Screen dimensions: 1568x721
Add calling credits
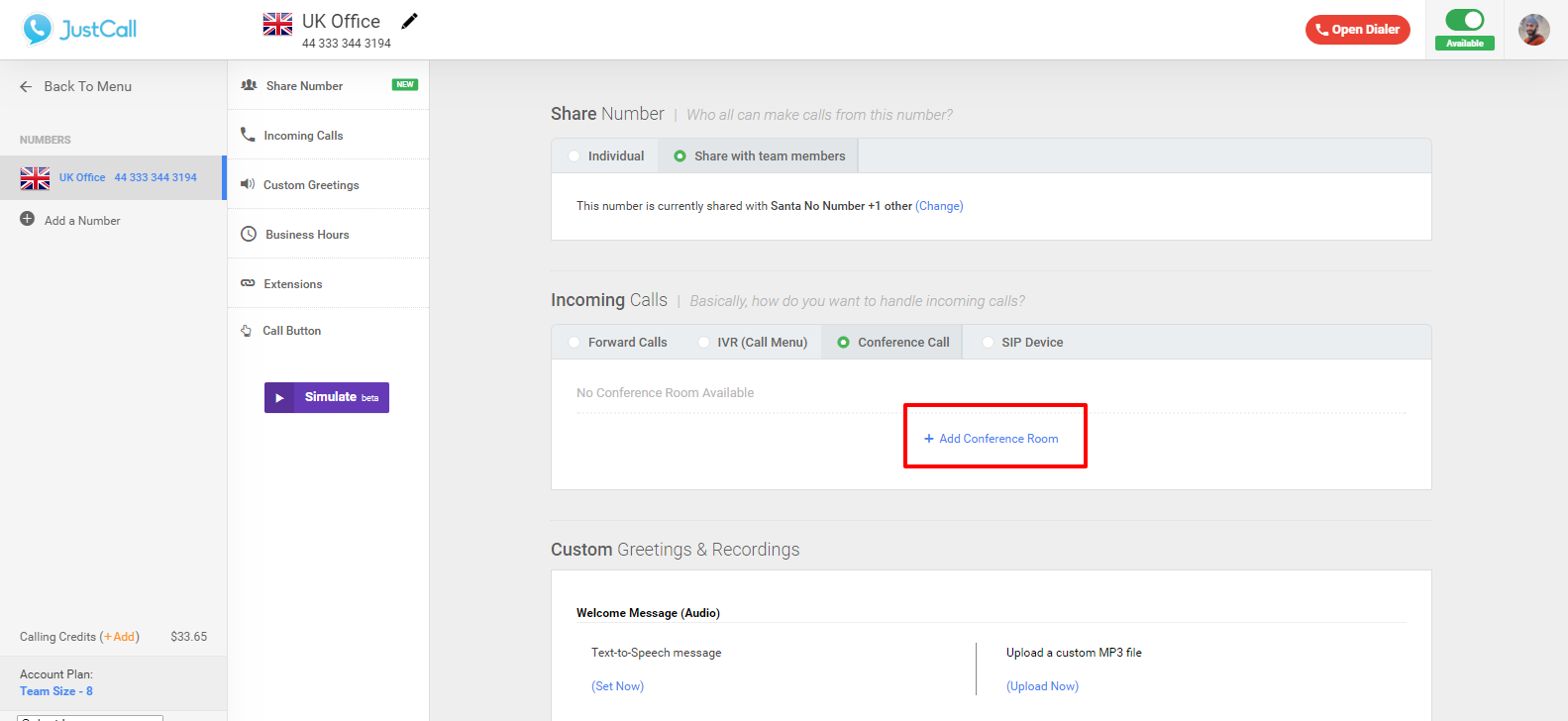[x=120, y=637]
